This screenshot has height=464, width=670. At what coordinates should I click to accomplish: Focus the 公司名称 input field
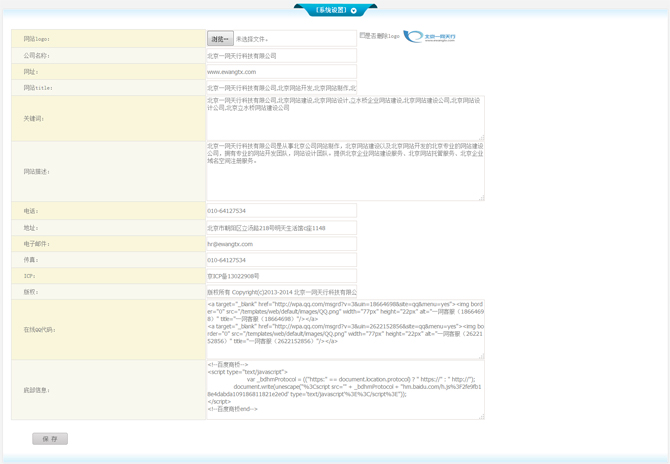point(281,56)
